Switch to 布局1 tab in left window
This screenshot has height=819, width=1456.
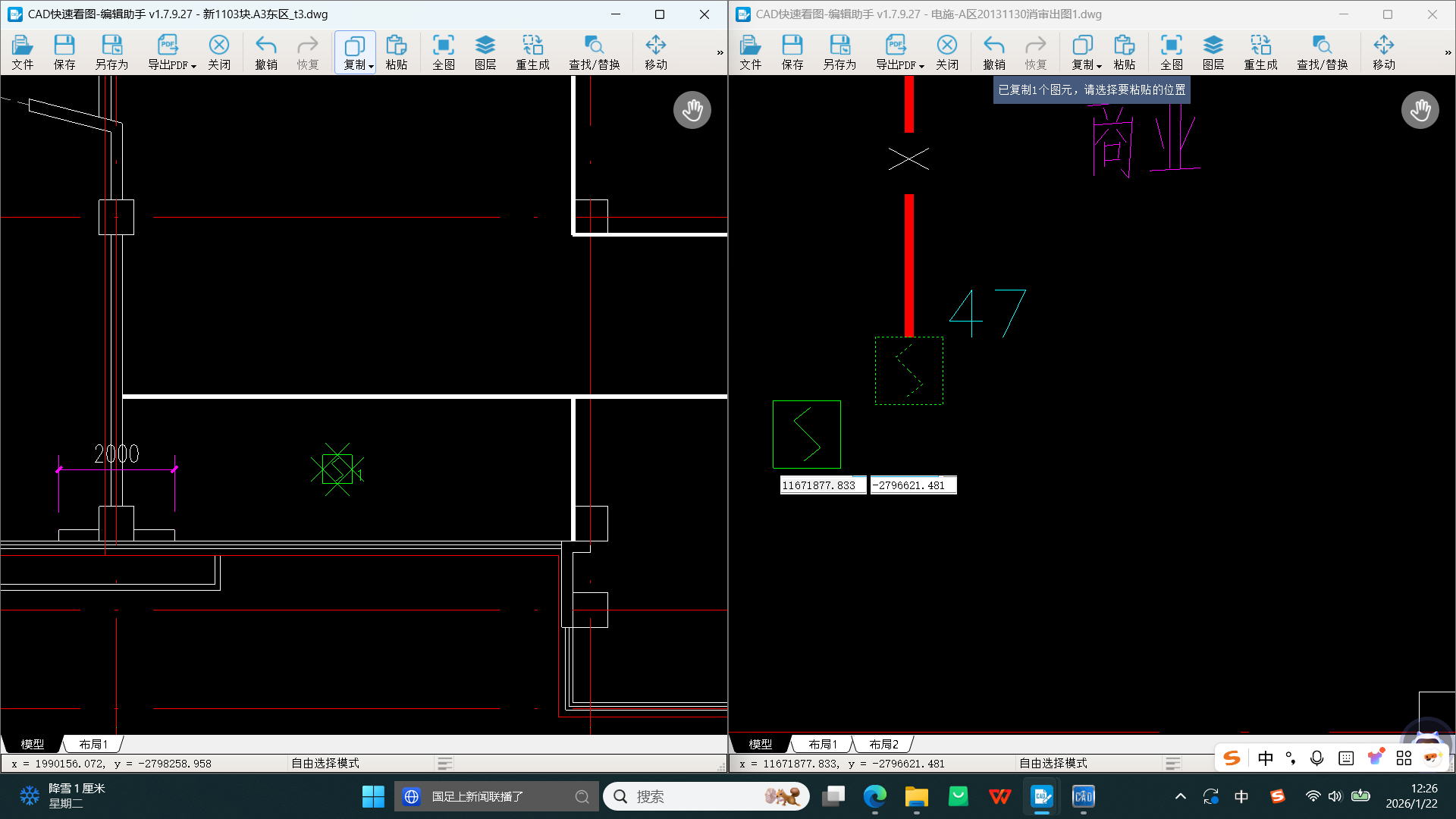tap(93, 744)
